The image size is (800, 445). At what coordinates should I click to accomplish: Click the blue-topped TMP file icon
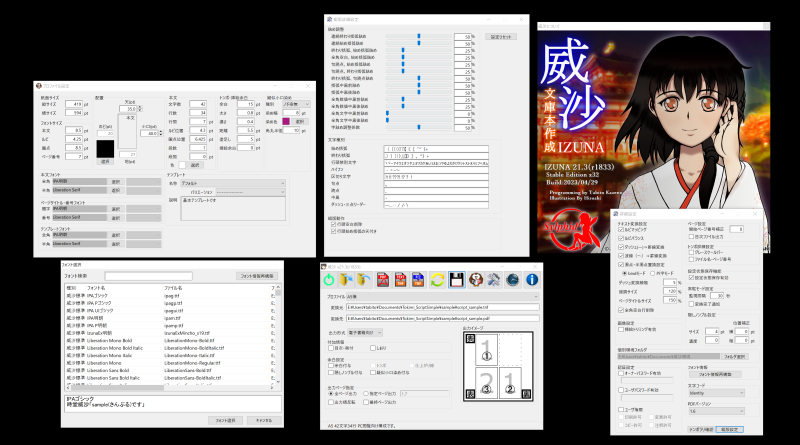coord(418,280)
